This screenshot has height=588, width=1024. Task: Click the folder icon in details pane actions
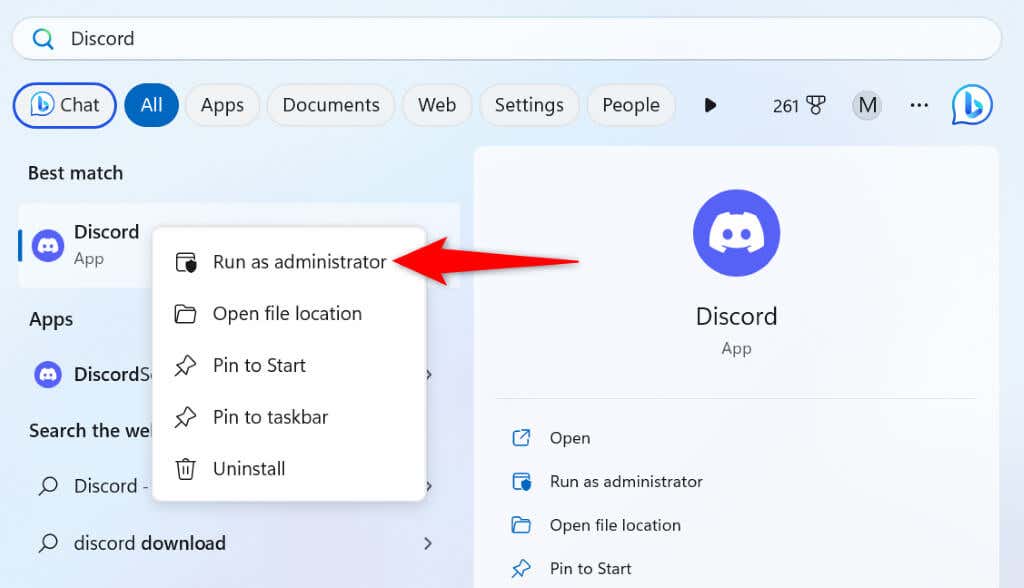[521, 525]
